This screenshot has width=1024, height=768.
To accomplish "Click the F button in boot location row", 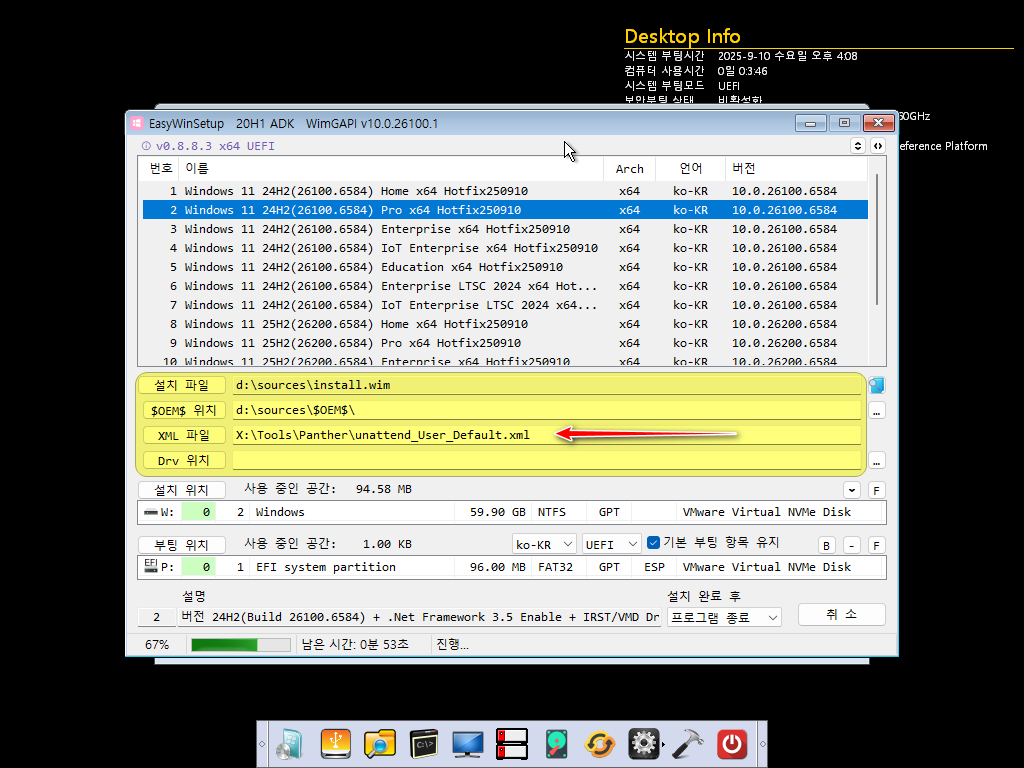I will pyautogui.click(x=876, y=545).
